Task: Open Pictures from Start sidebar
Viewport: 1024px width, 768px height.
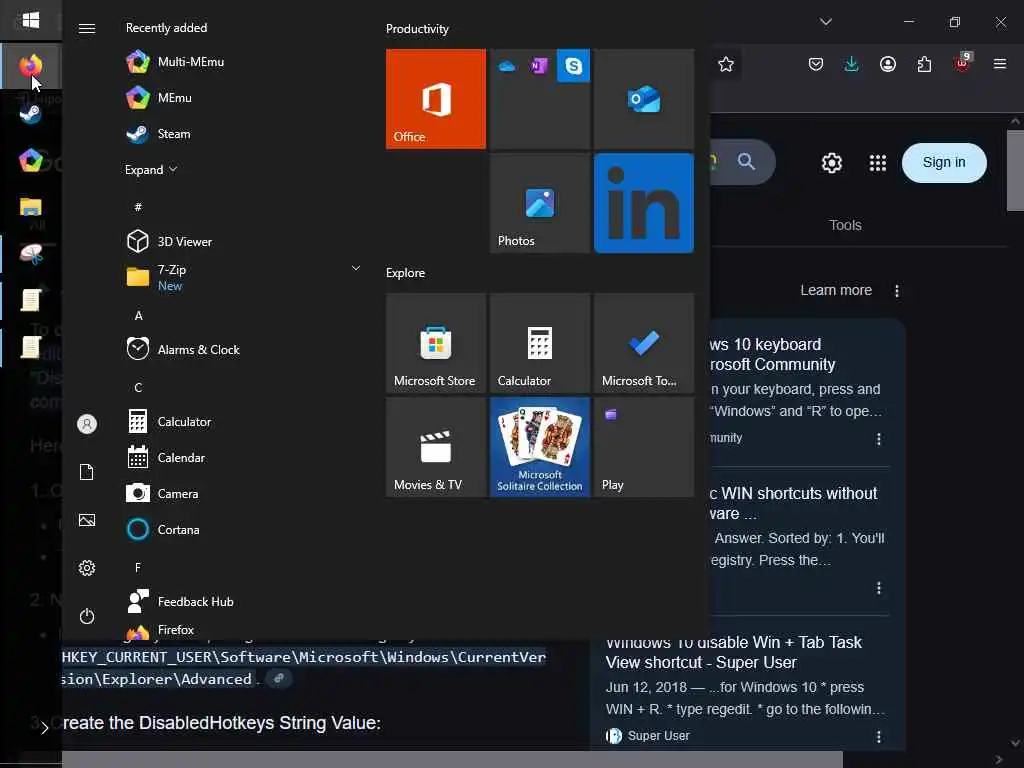Action: click(87, 520)
